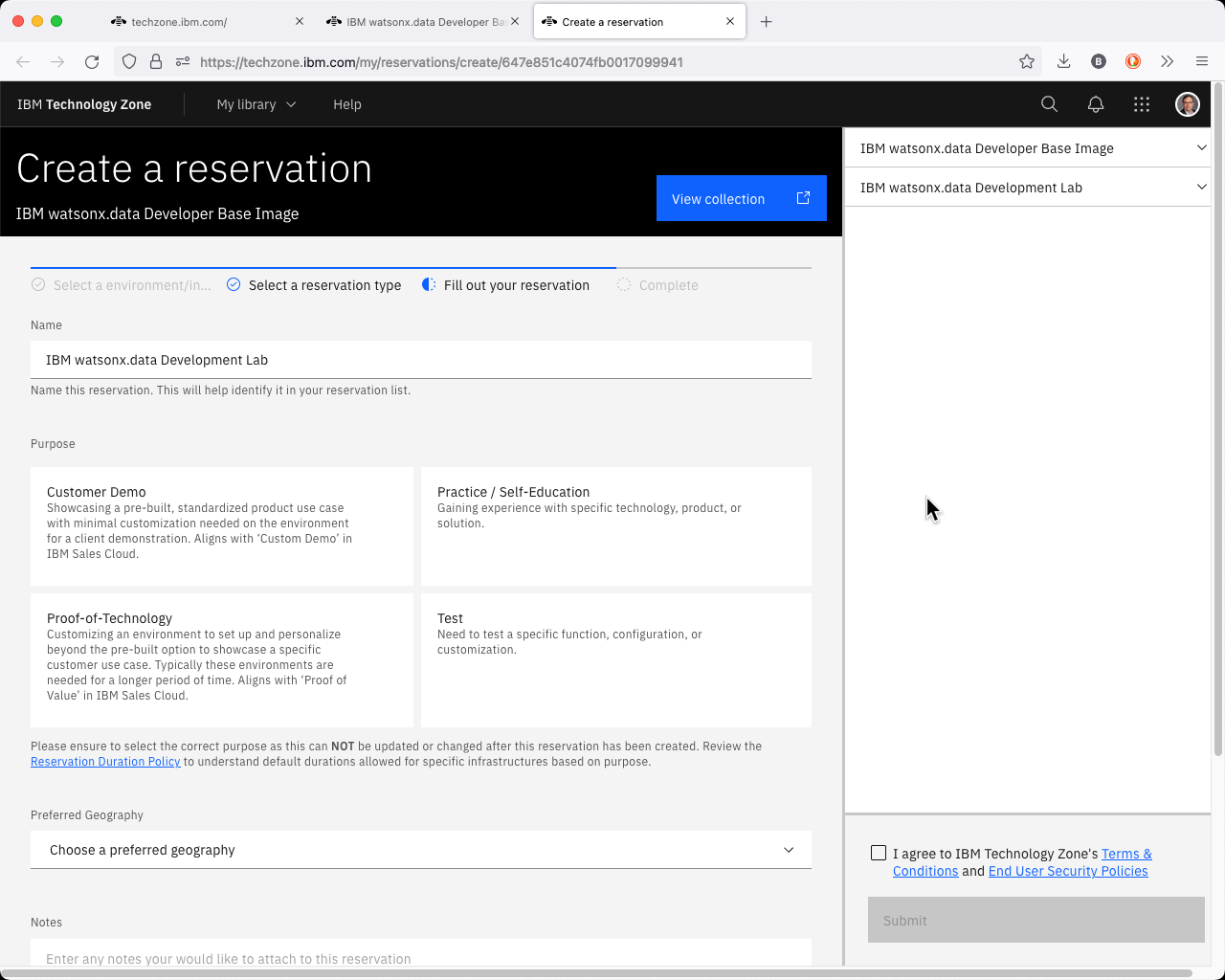Click the Notes text area
The width and height of the screenshot is (1225, 980).
pos(421,953)
